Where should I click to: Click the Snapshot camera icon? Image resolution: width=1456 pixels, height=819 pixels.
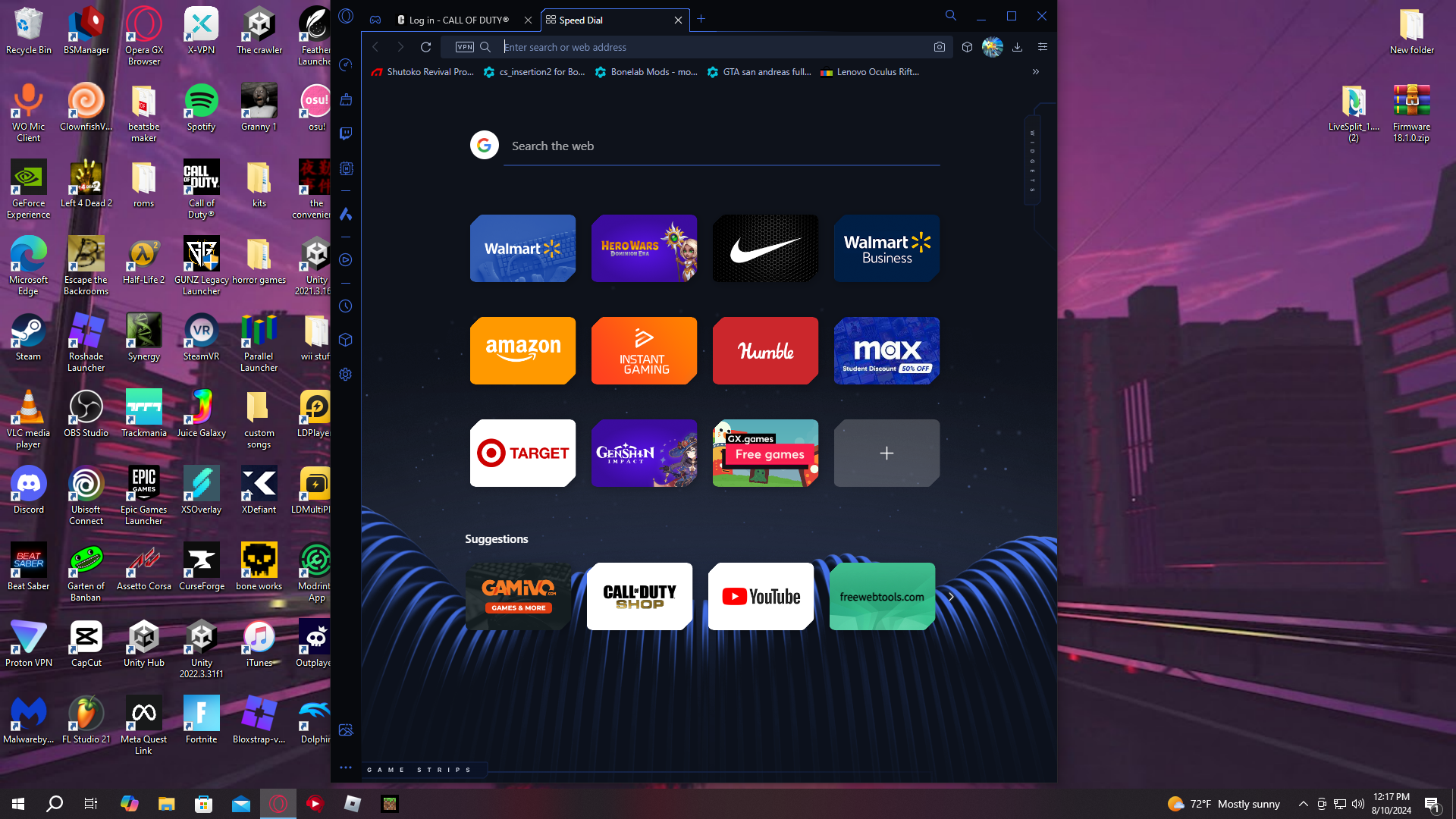pyautogui.click(x=940, y=47)
